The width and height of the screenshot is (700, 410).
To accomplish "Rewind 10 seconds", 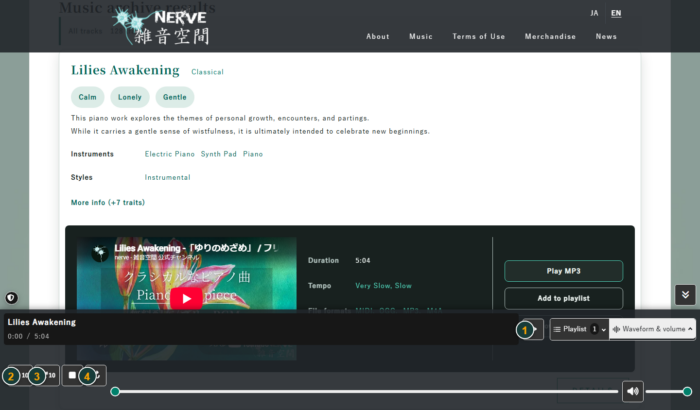I will click(x=20, y=375).
